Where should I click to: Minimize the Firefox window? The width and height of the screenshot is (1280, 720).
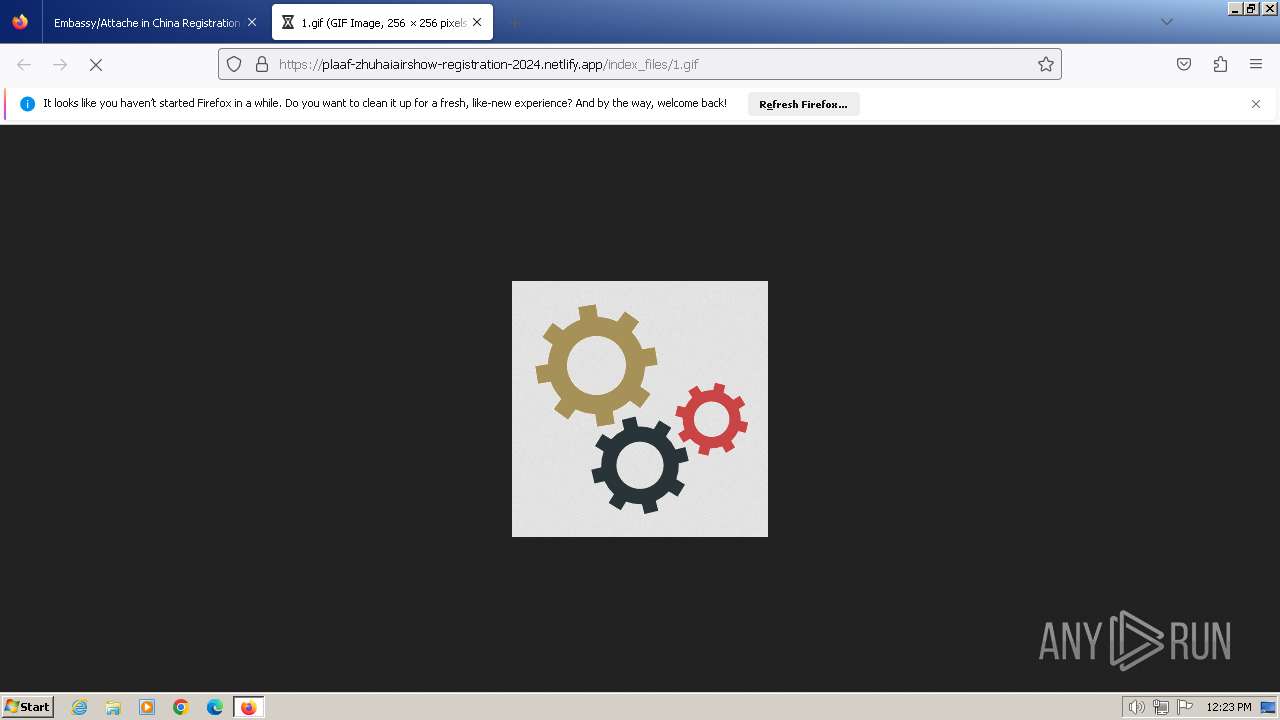click(1236, 8)
